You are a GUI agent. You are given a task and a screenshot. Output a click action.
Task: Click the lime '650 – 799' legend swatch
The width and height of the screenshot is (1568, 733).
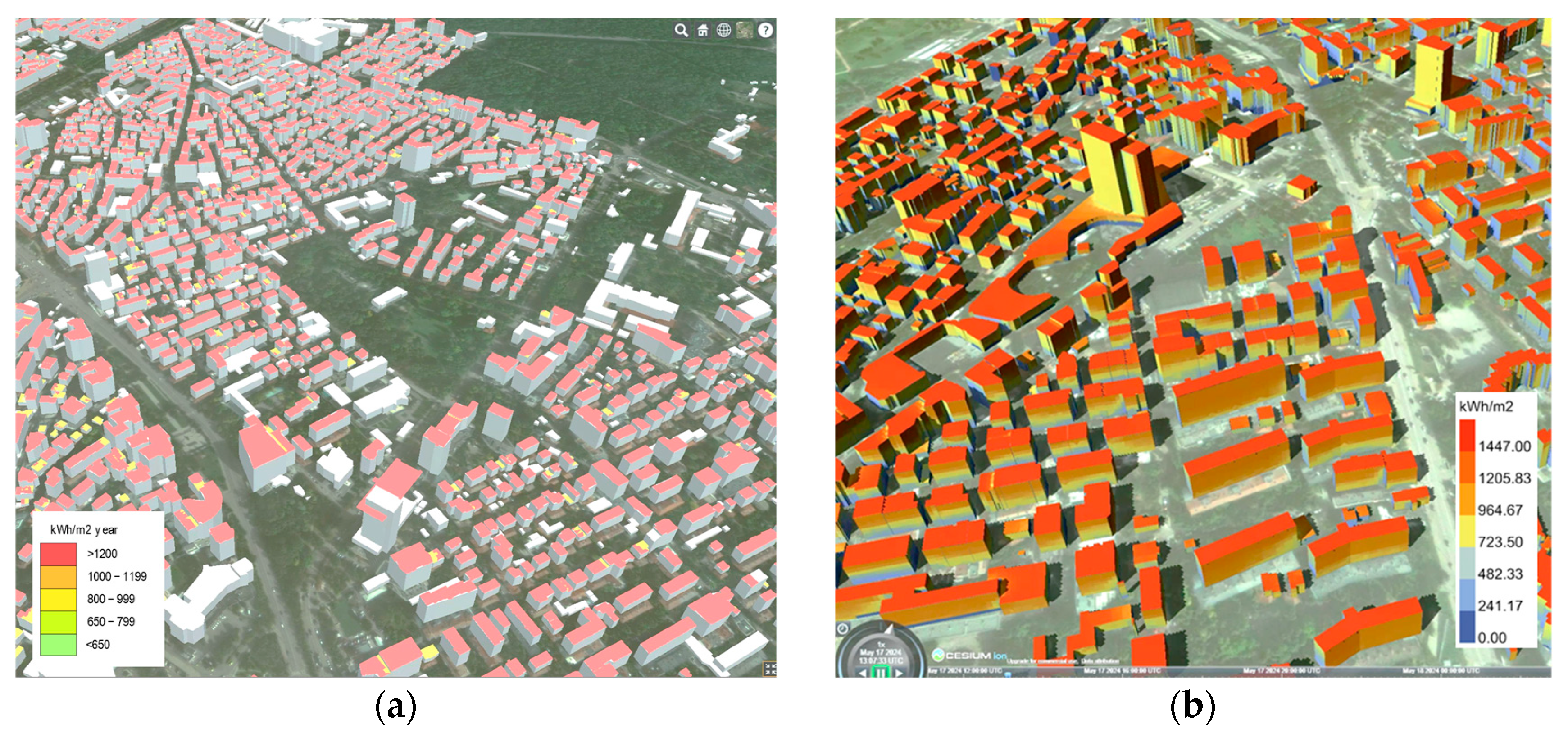59,622
